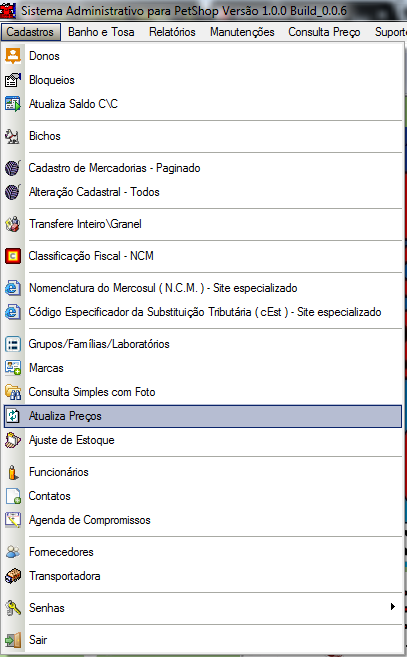Open the Consulta Preço menu
Viewport: 407px width, 657px height.
tap(324, 32)
